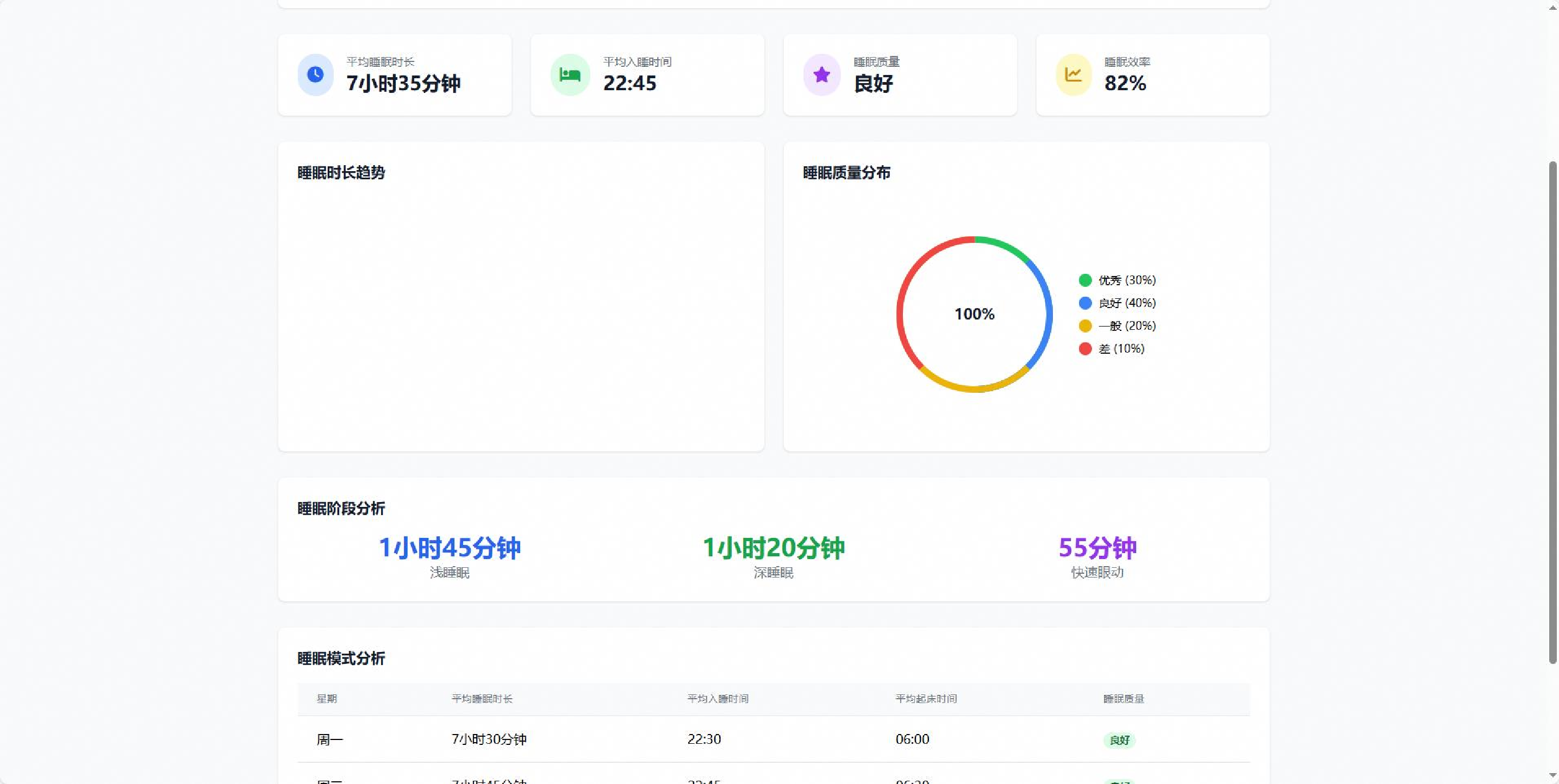
Task: Click the blue clock icon
Action: point(315,74)
